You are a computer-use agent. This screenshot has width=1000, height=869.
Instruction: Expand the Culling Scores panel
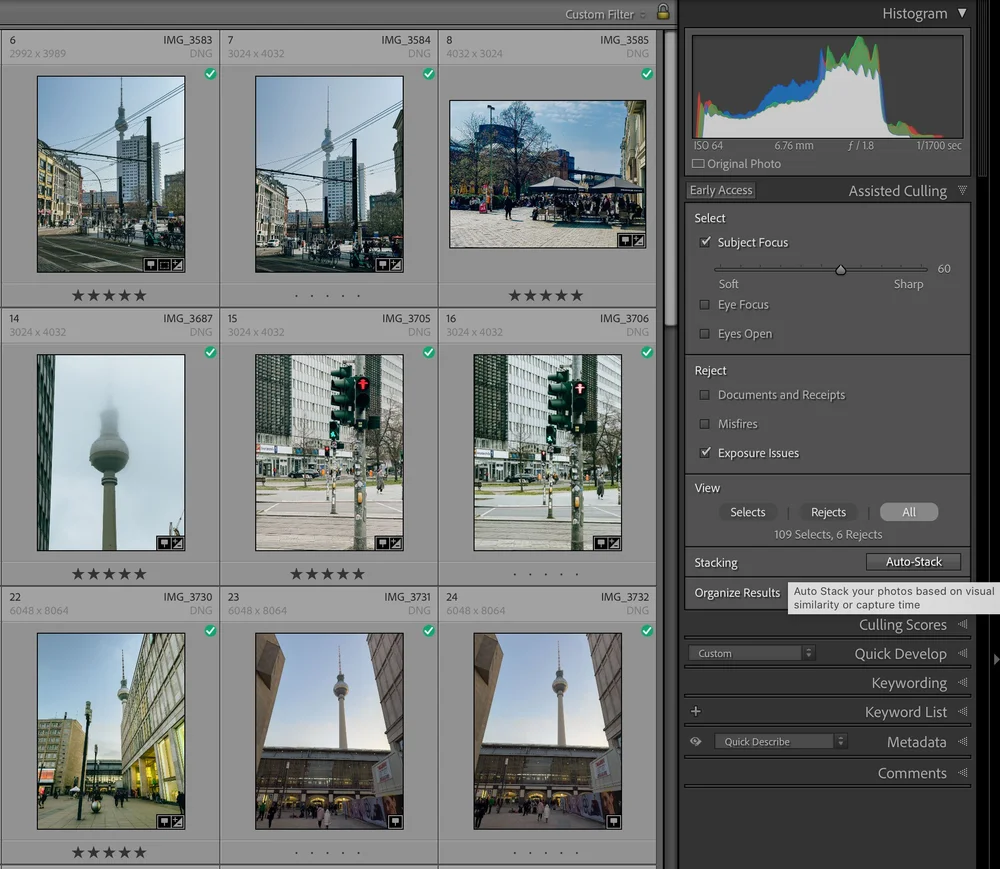point(902,625)
